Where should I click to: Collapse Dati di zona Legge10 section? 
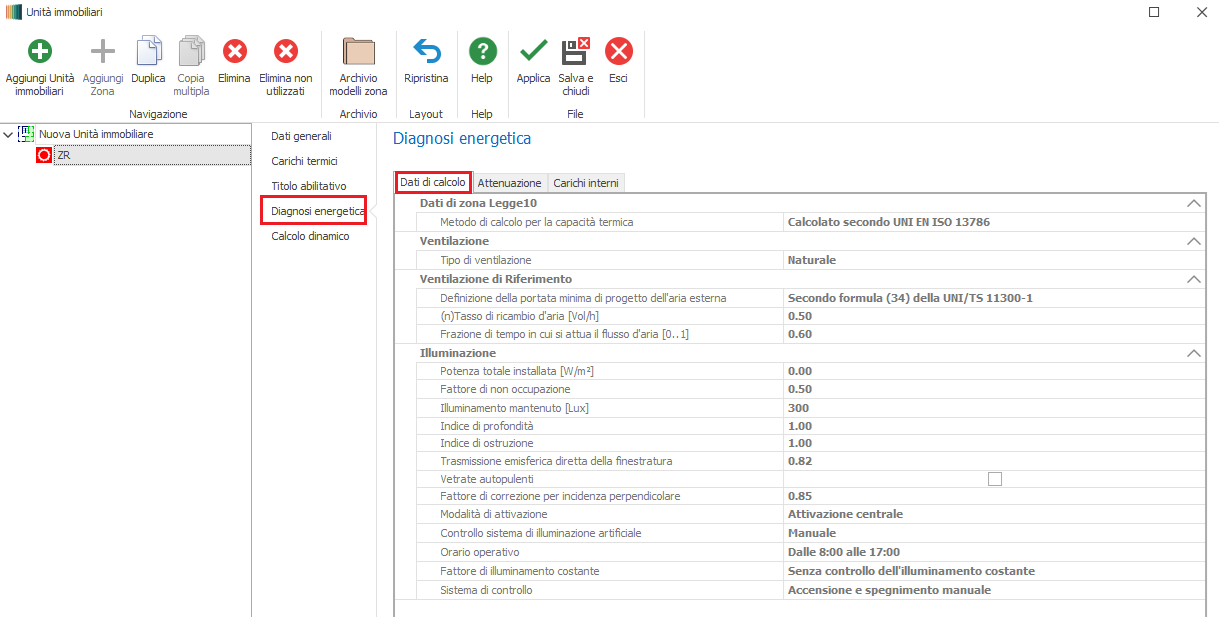[1192, 203]
